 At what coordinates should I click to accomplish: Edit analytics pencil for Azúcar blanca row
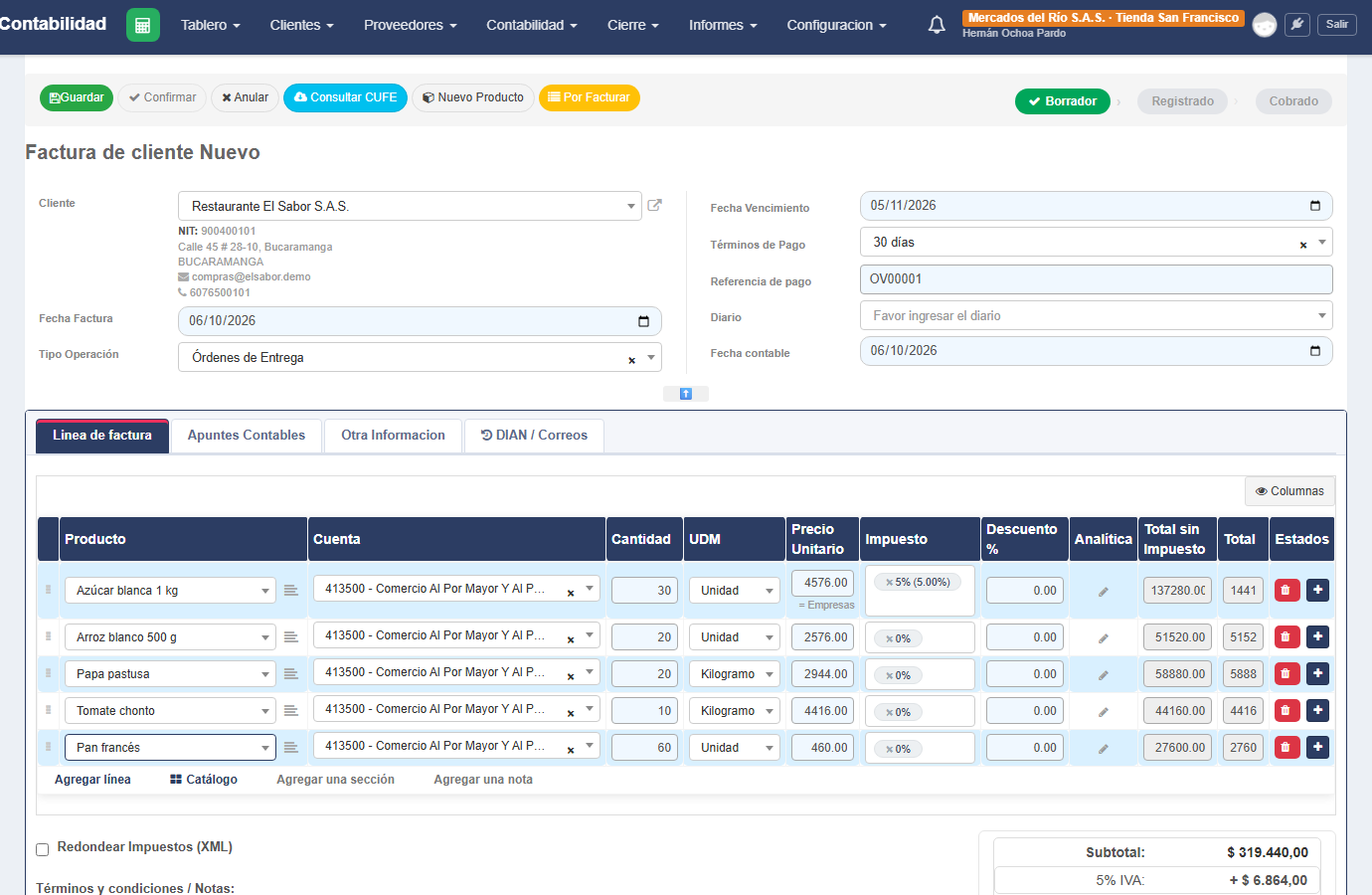pos(1104,592)
